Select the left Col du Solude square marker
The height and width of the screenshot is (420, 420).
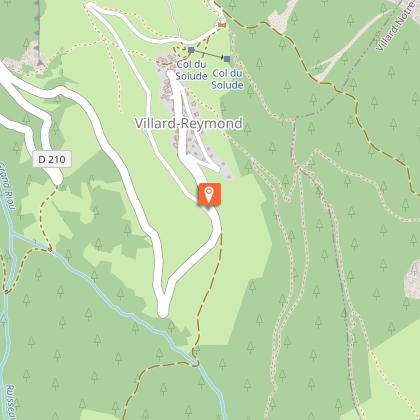click(x=191, y=50)
